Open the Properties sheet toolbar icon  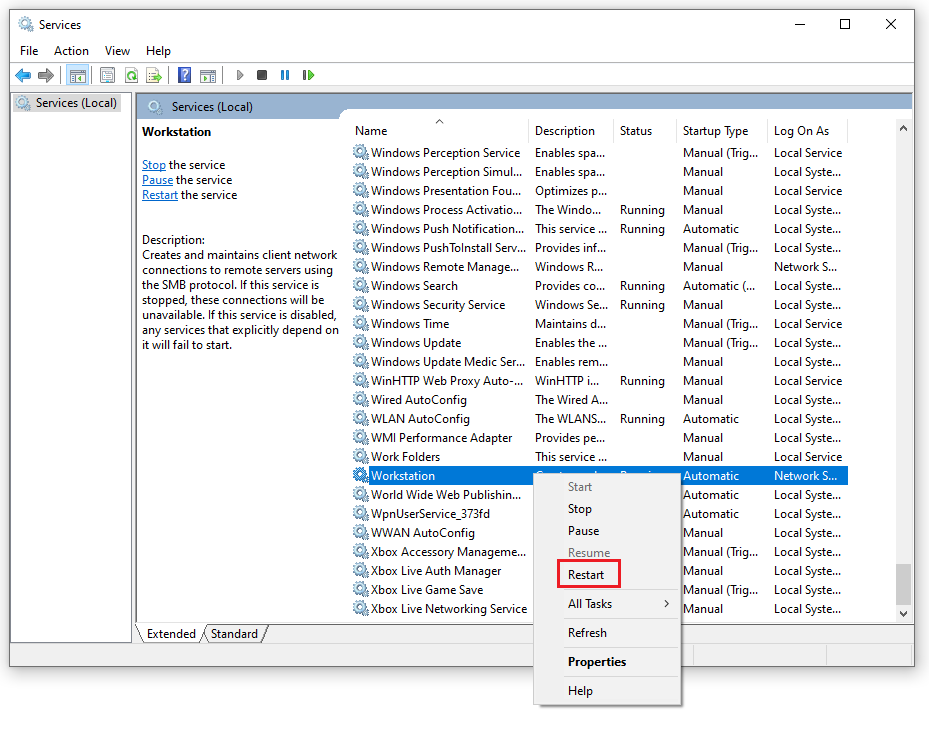[107, 75]
